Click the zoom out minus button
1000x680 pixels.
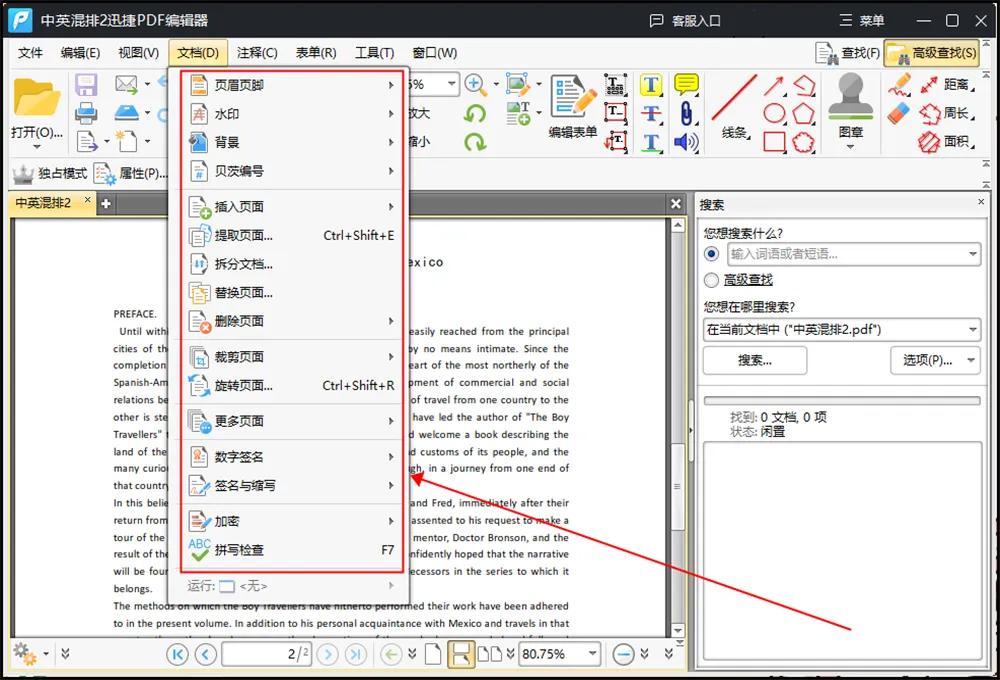tap(623, 654)
